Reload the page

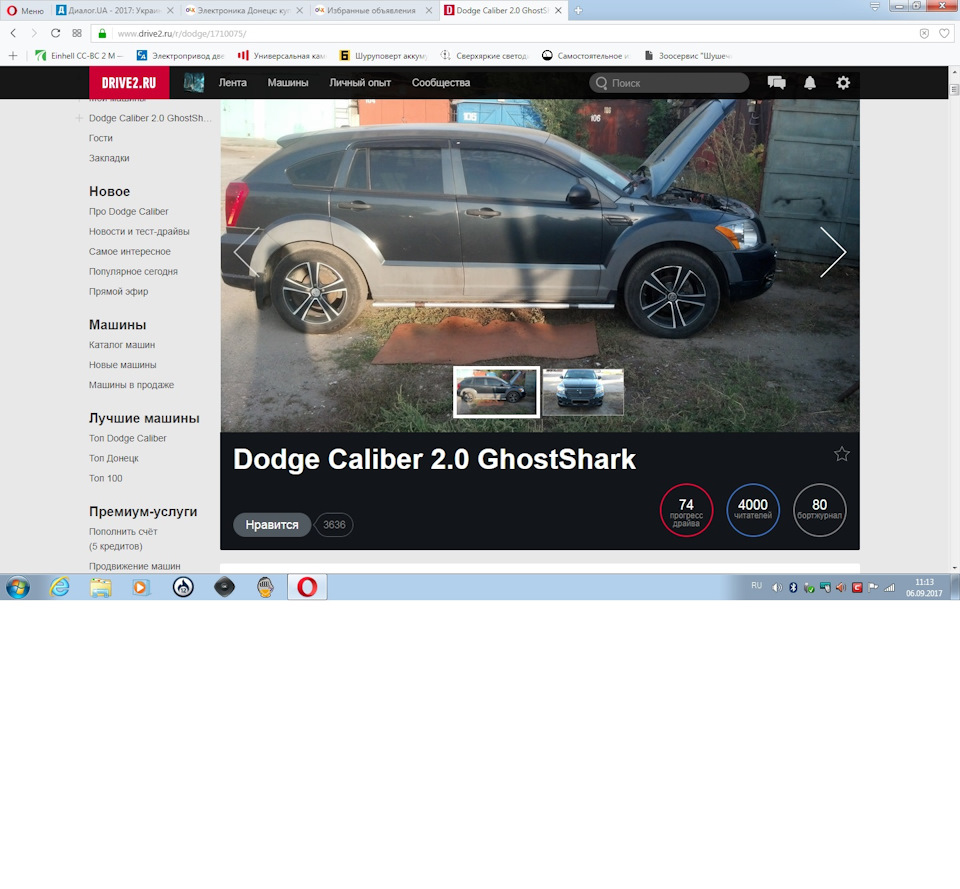pos(55,33)
